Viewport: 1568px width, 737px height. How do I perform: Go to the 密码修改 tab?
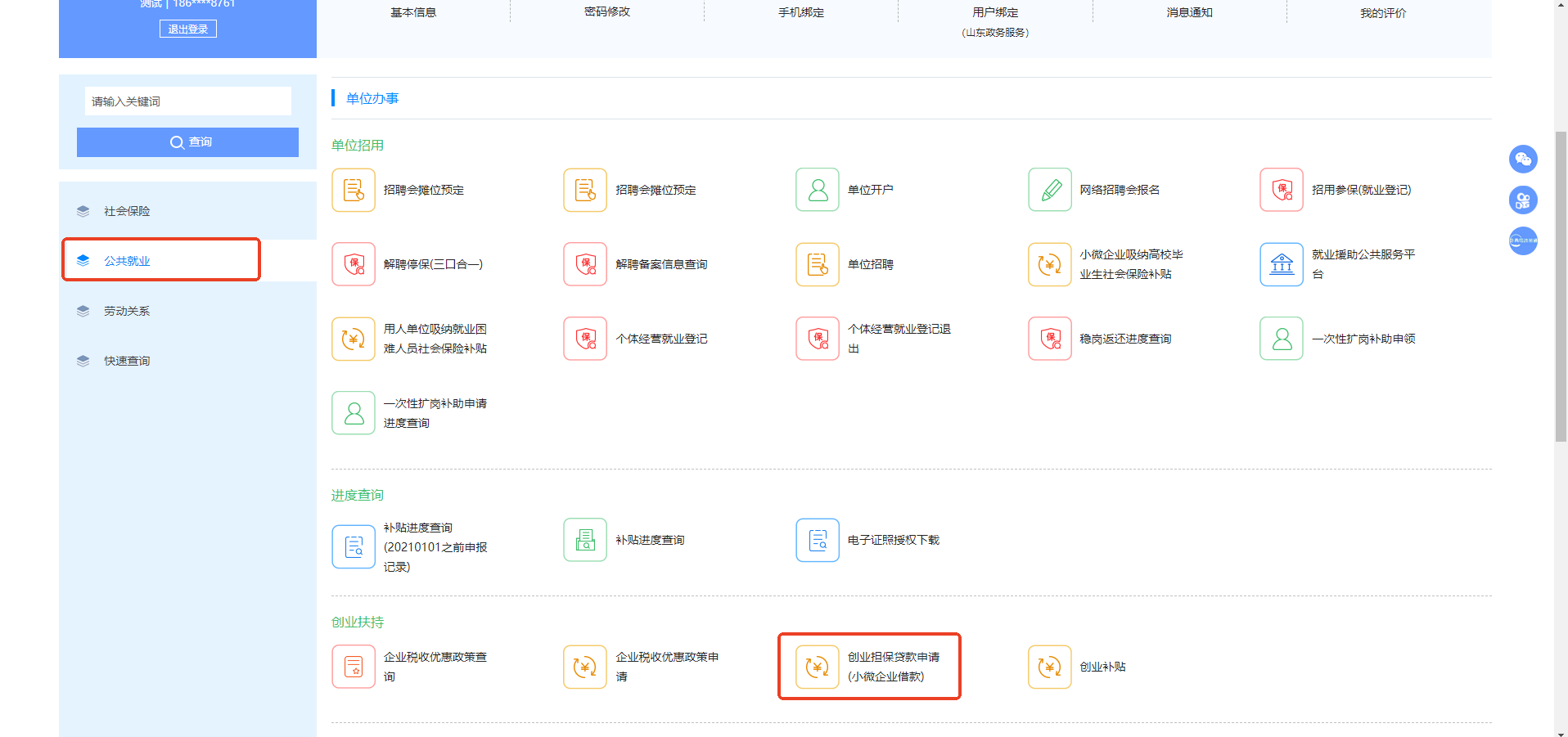(x=606, y=12)
